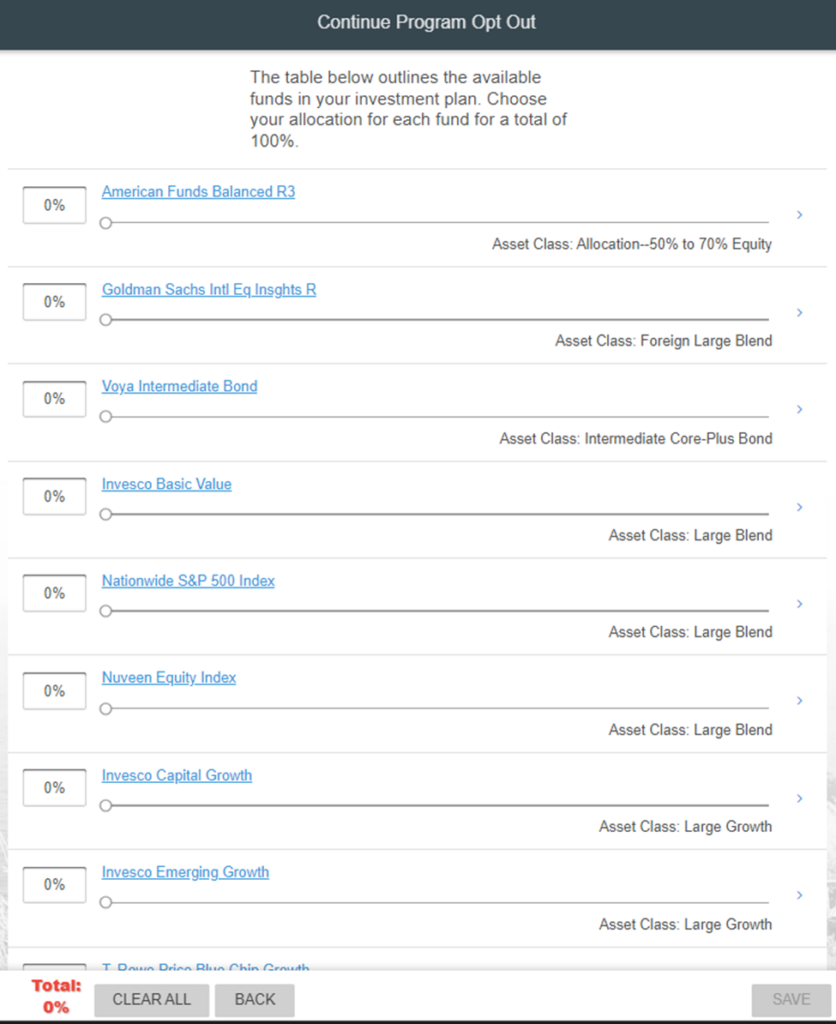
Task: Open Nationwide S&P 500 Index fund link
Action: coord(188,581)
